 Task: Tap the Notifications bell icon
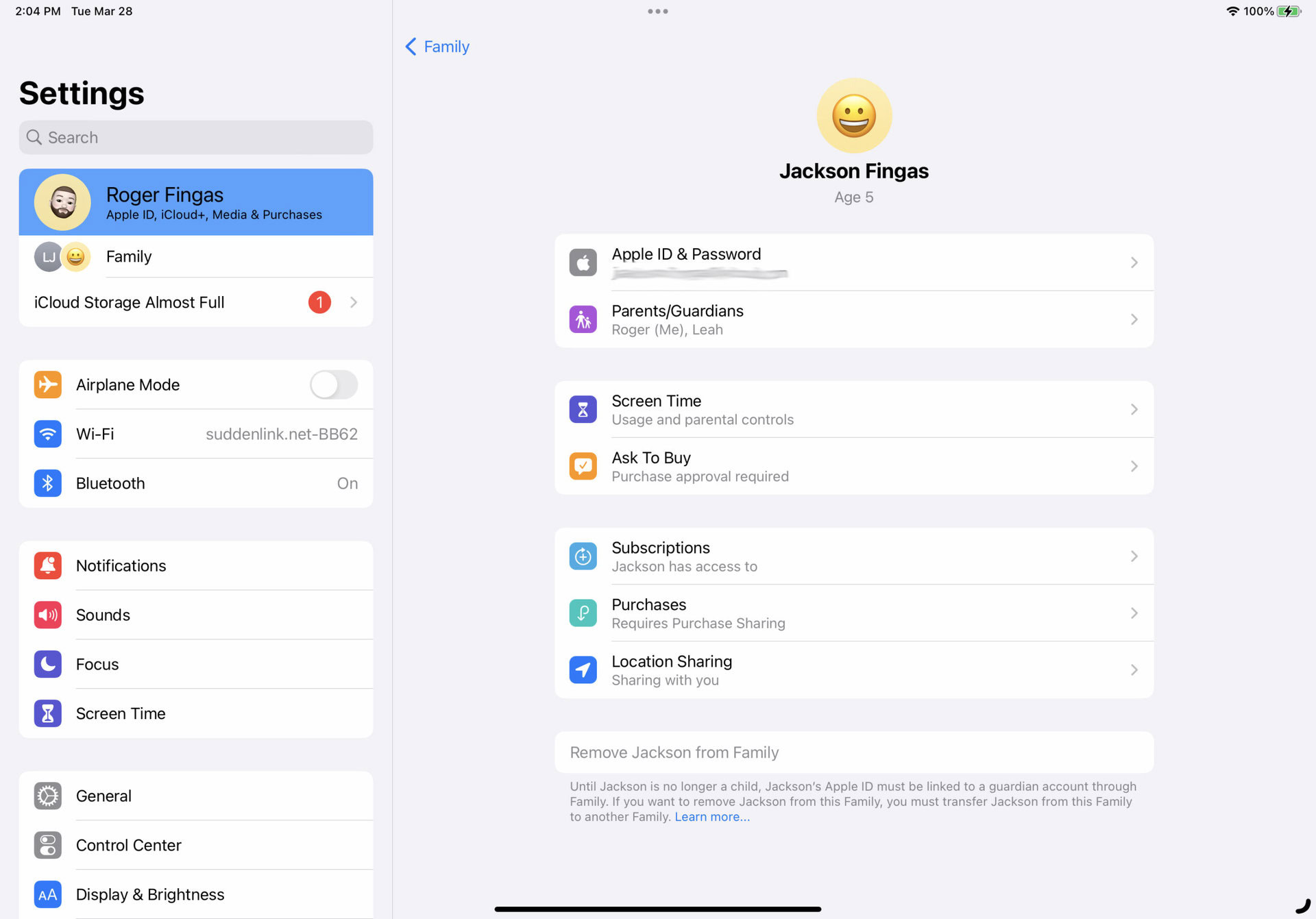coord(47,565)
